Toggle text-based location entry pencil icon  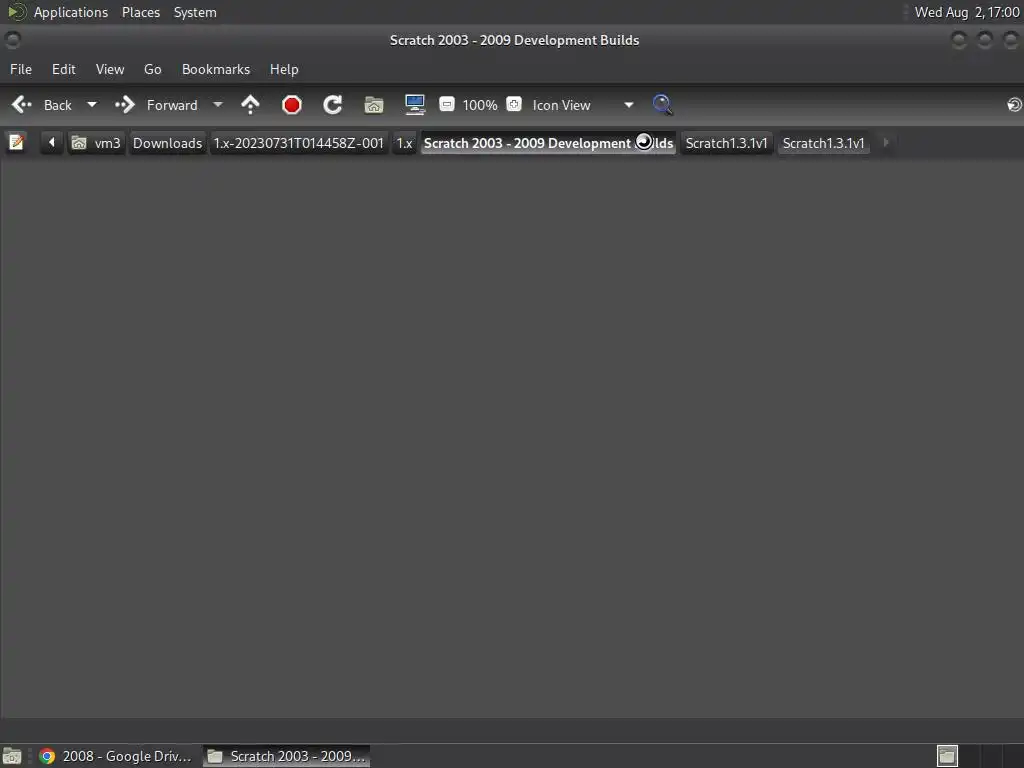pyautogui.click(x=17, y=142)
